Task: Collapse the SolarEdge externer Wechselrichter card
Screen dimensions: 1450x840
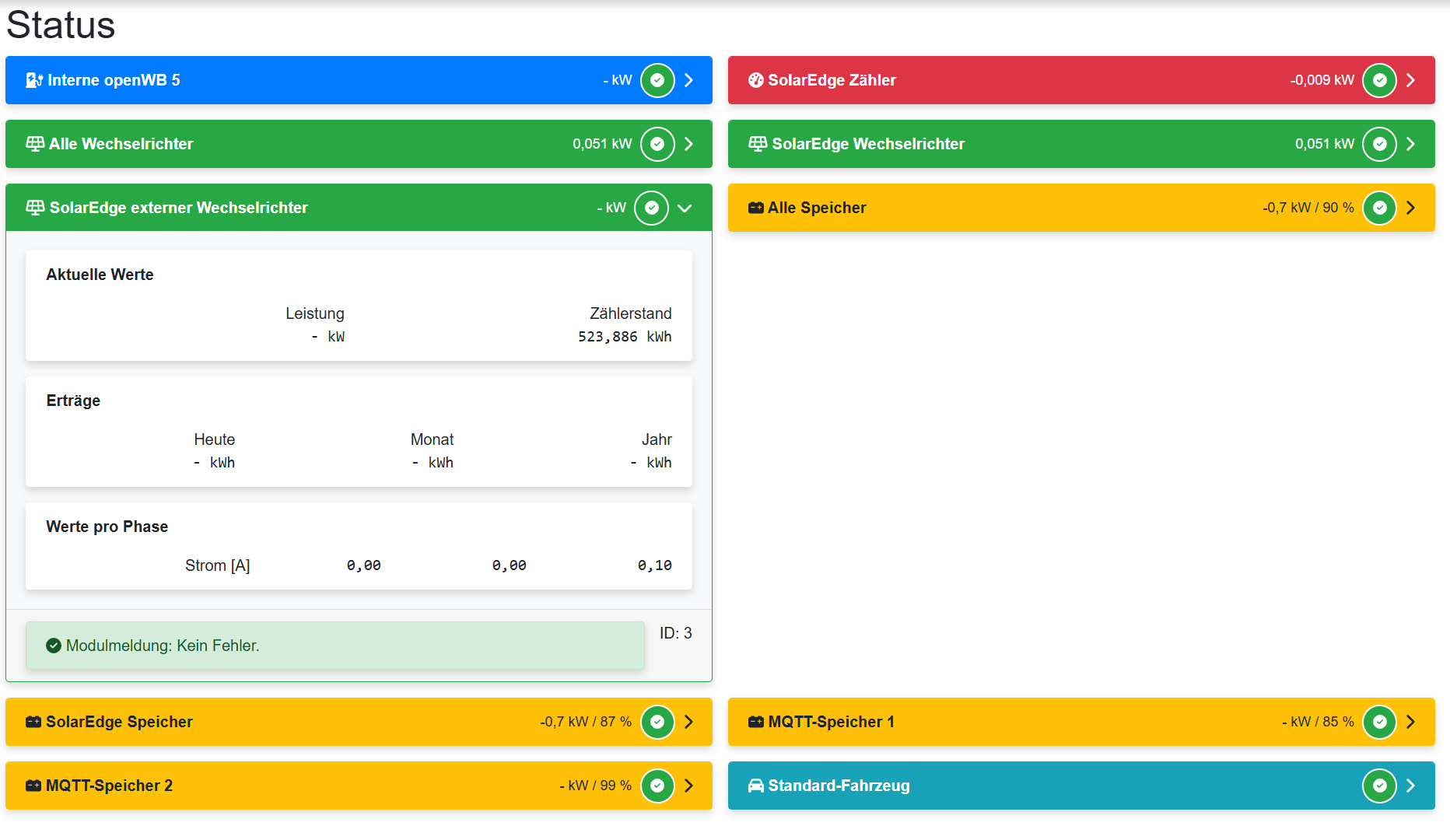Action: pyautogui.click(x=685, y=208)
